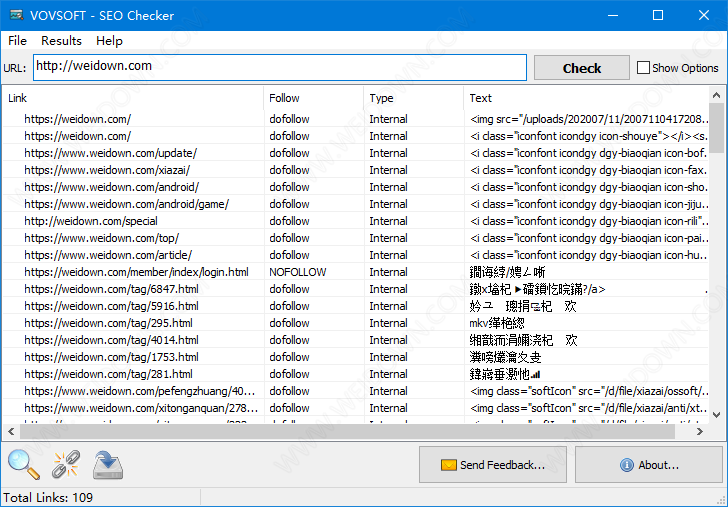Screen dimensions: 728x507
Task: Open the About dialog button
Action: tap(649, 465)
